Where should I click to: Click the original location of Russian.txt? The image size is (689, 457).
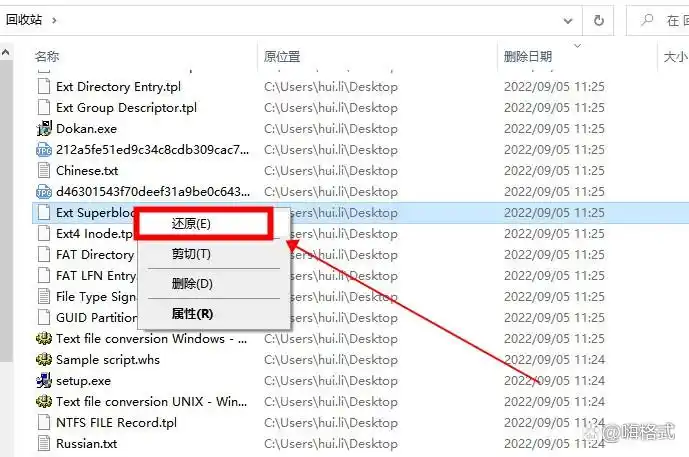click(x=331, y=444)
